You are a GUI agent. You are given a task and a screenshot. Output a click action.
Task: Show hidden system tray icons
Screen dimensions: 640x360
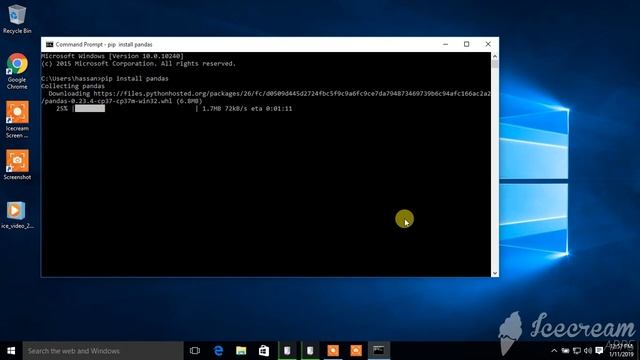554,351
